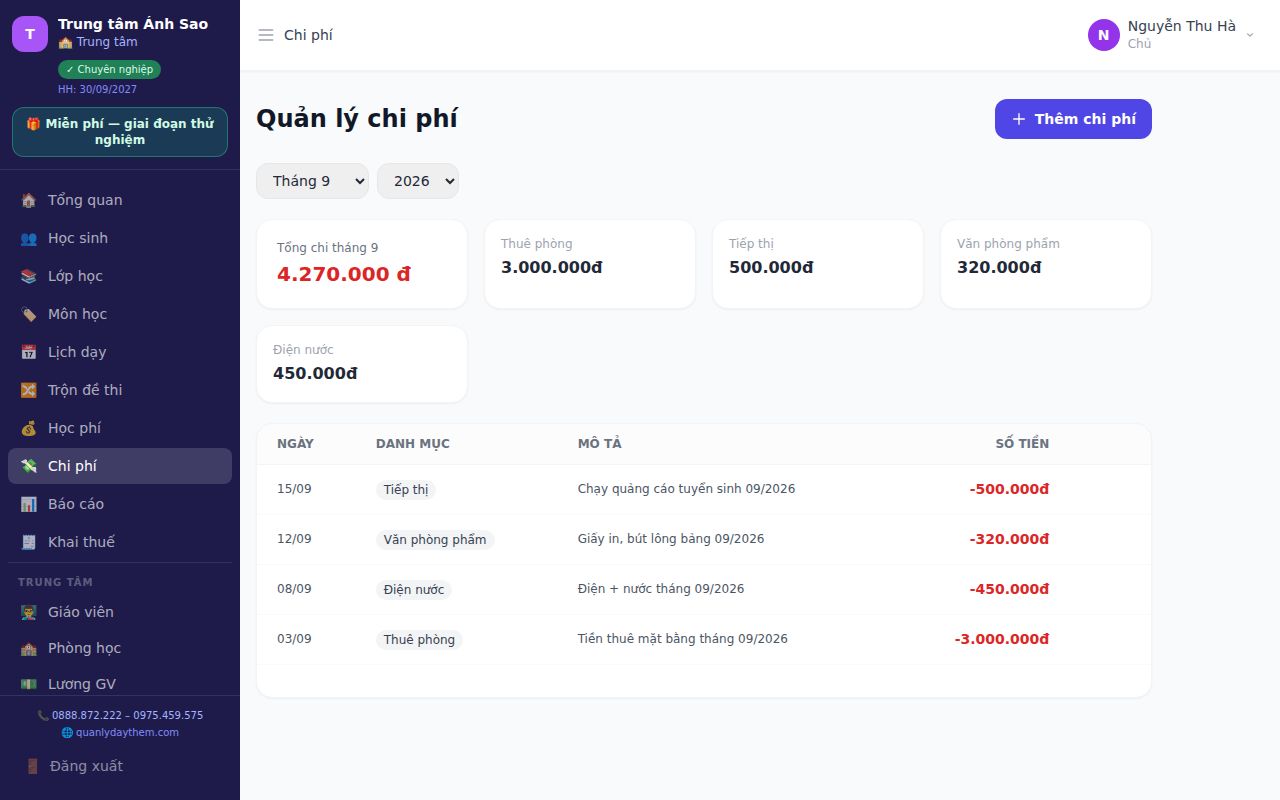Screen dimensions: 1280x800
Task: Click the Miễn phí trial banner
Action: 120,132
